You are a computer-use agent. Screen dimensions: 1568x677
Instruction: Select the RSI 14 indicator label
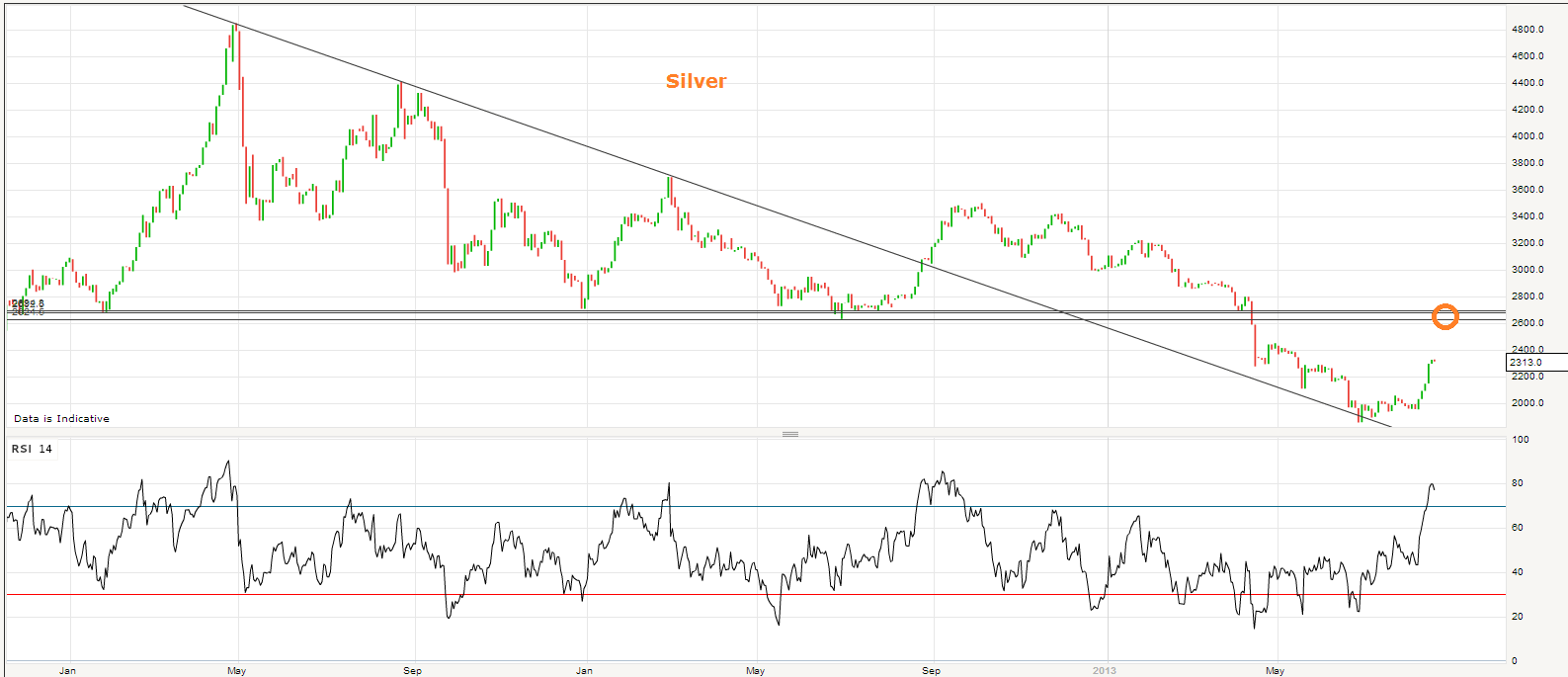(32, 449)
